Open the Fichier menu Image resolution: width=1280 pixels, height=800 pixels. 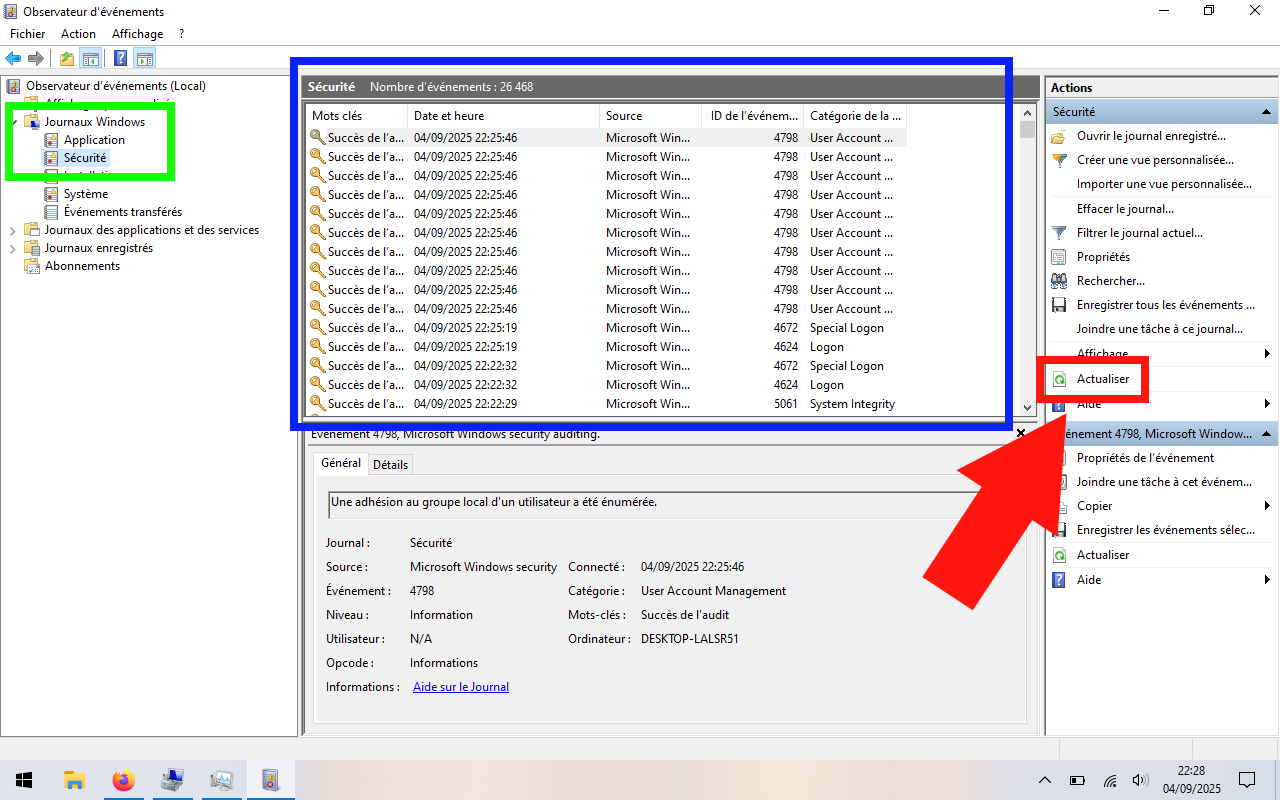point(28,34)
